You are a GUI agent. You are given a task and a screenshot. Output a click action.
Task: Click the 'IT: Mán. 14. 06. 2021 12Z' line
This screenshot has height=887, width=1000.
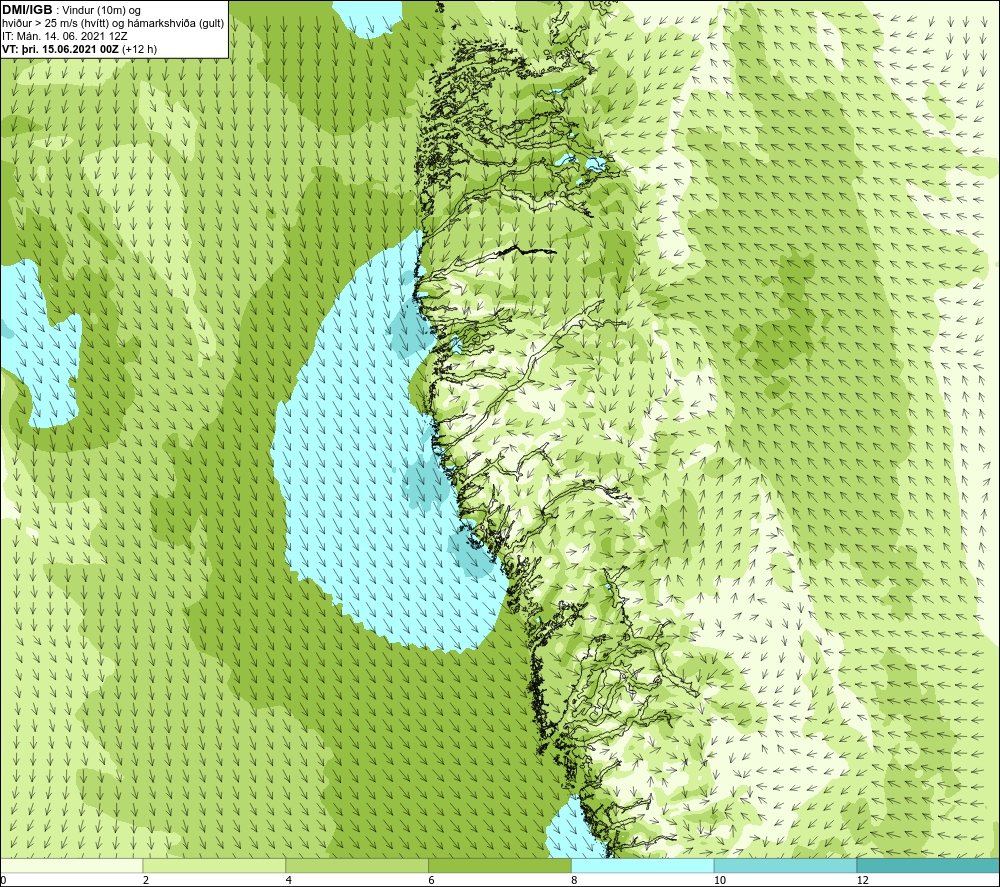(64, 36)
